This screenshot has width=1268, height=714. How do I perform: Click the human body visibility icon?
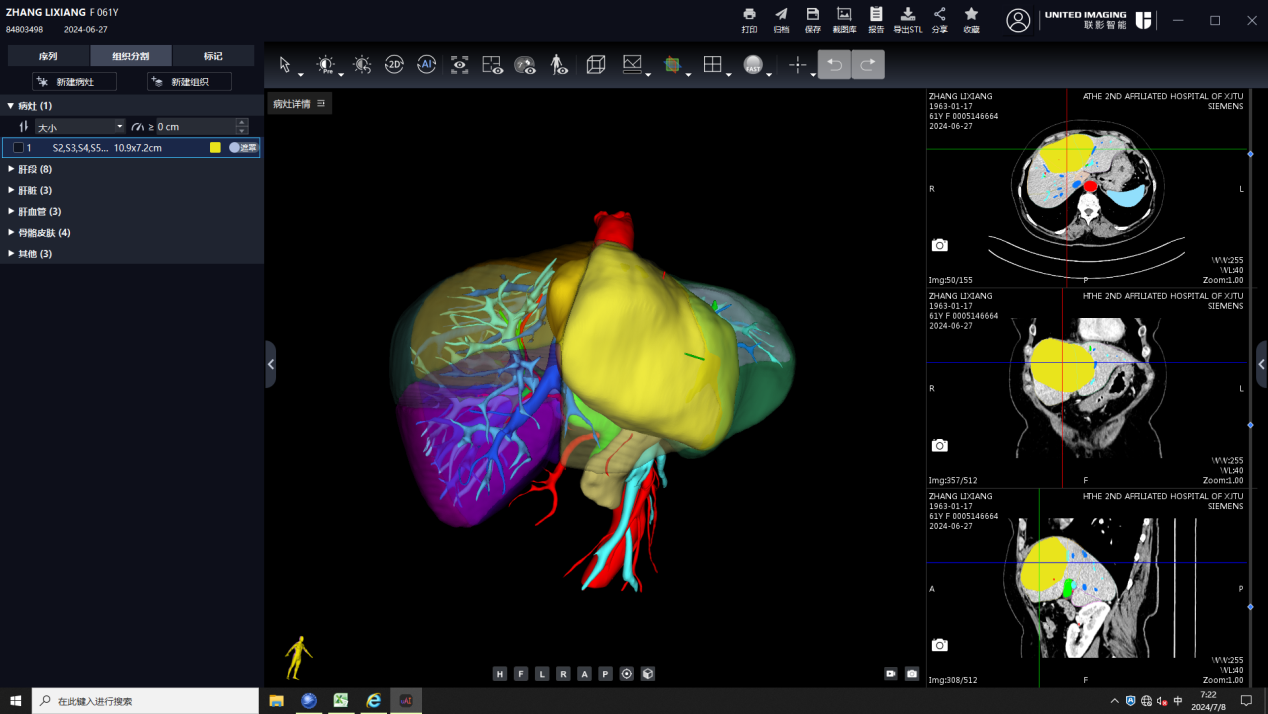pos(558,65)
